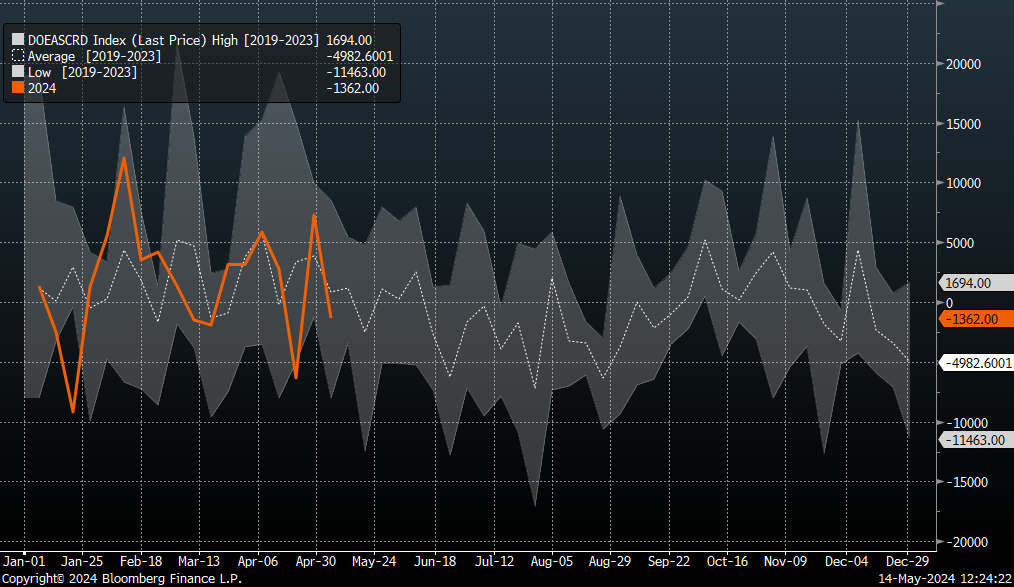Click the Dec-29 x-axis date label
Viewport: 1014px width, 587px height.
coord(905,562)
